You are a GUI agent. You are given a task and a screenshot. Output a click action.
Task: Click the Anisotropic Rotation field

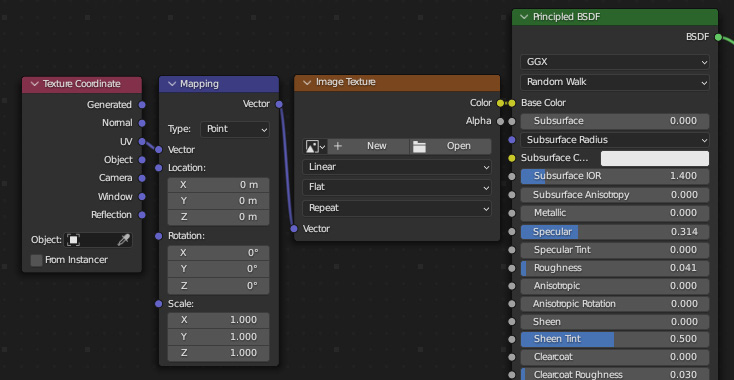(615, 304)
